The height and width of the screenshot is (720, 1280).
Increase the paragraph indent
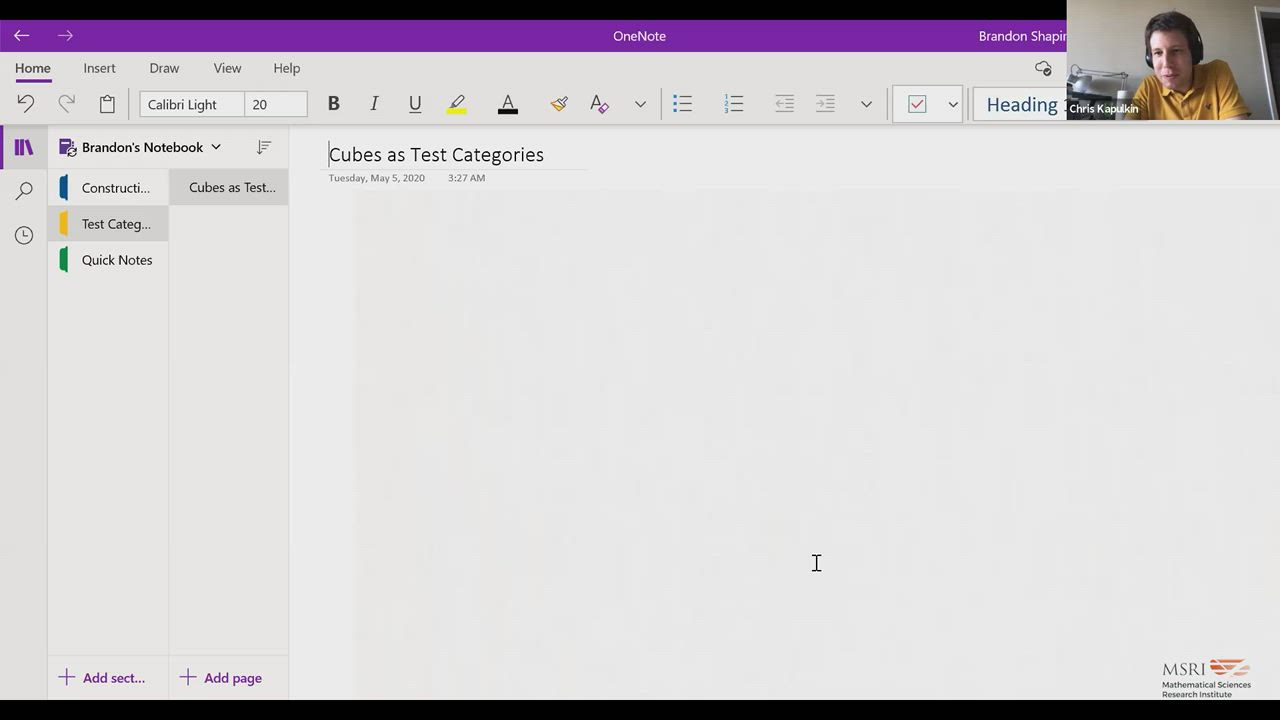pyautogui.click(x=825, y=104)
